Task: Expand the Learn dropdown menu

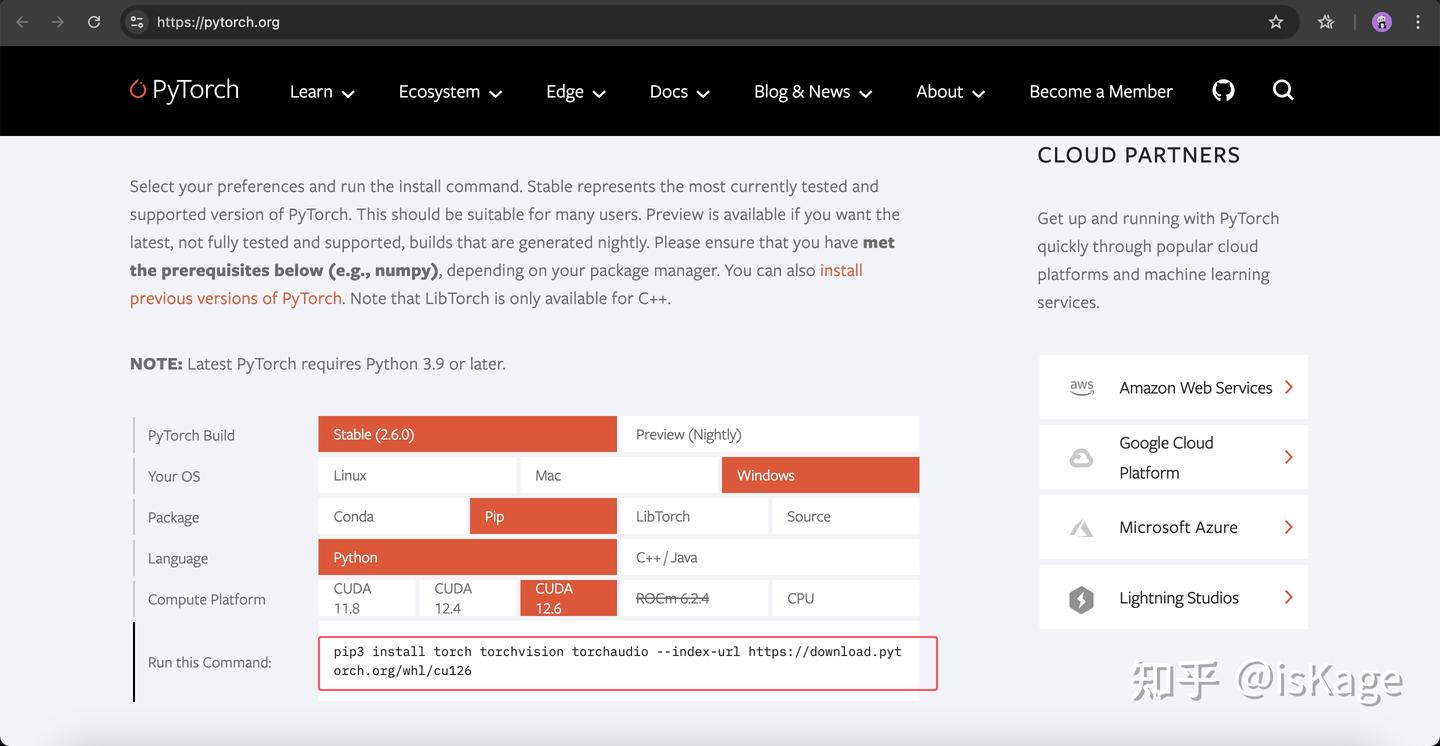Action: (x=322, y=92)
